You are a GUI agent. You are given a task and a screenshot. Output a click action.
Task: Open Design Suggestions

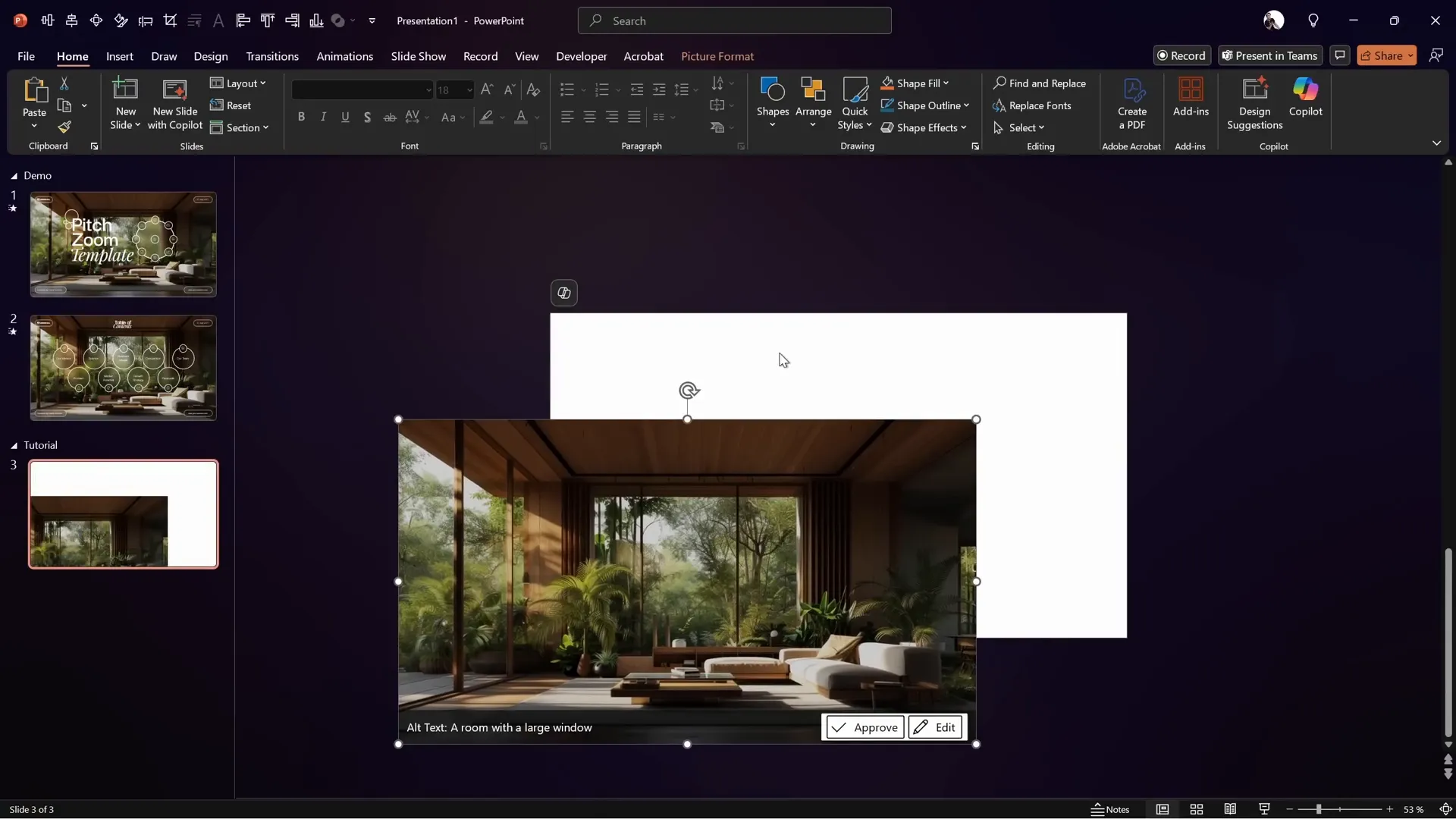tap(1255, 101)
